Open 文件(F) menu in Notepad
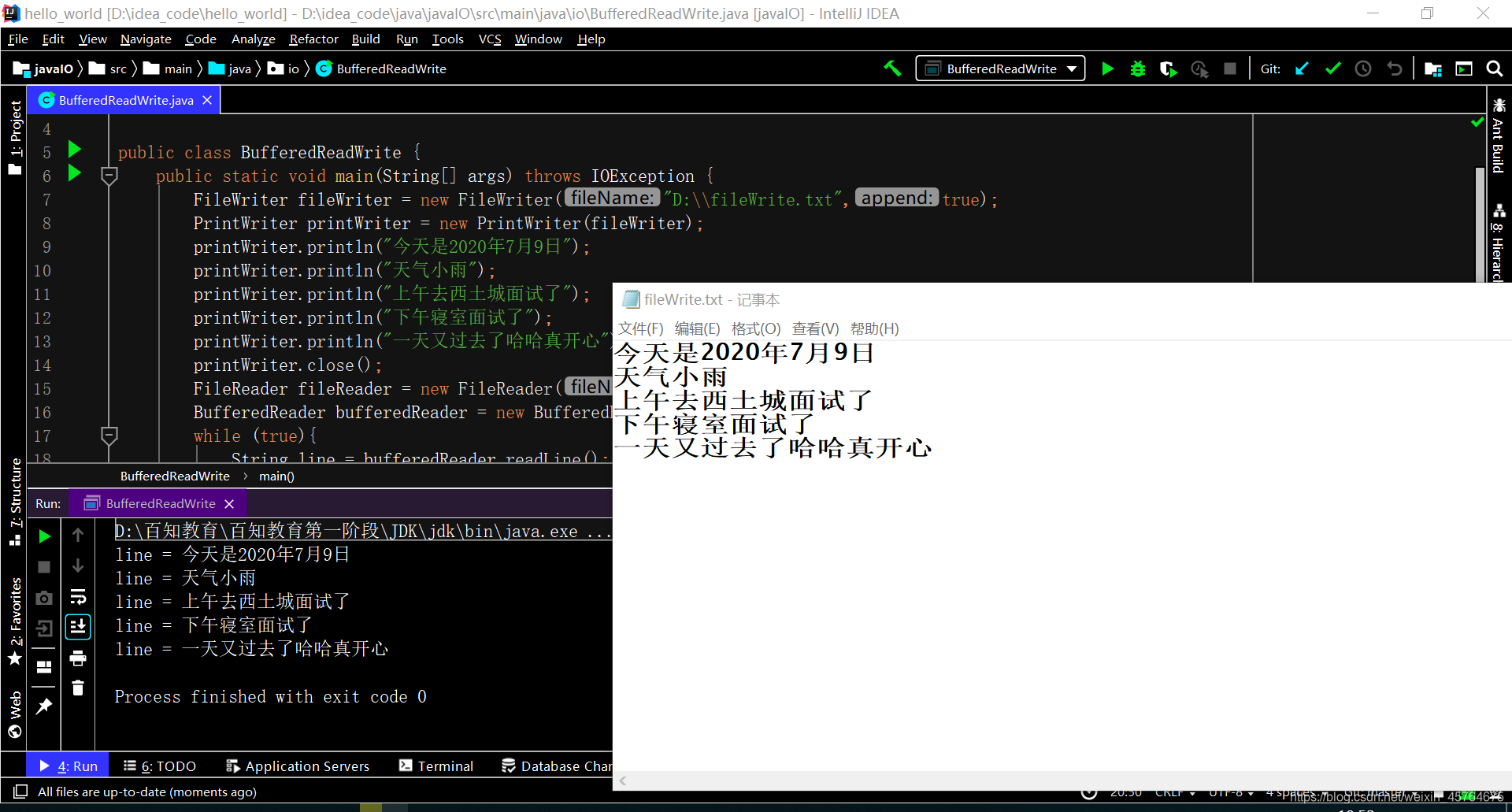Screen dimensions: 1512x812 pyautogui.click(x=640, y=328)
